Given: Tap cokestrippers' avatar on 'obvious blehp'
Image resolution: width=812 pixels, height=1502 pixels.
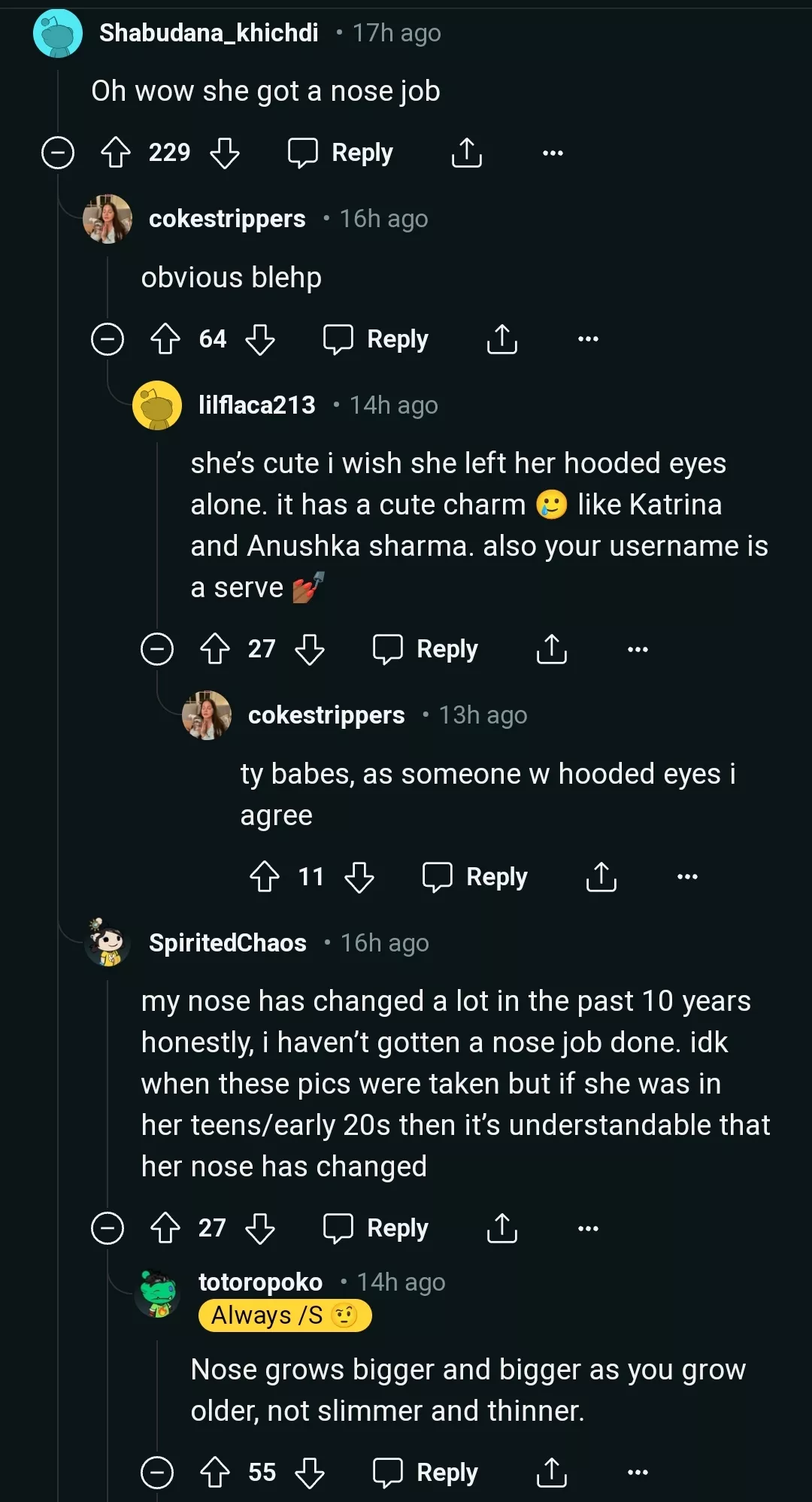Looking at the screenshot, I should [108, 219].
